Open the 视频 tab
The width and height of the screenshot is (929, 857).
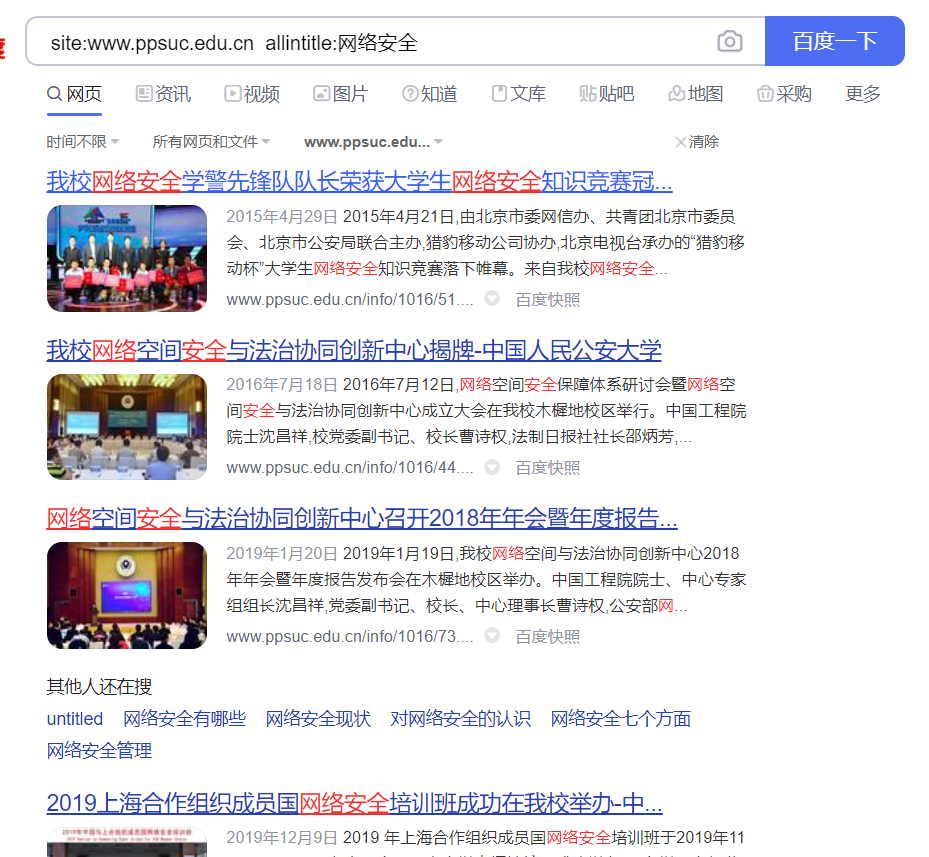(x=252, y=94)
